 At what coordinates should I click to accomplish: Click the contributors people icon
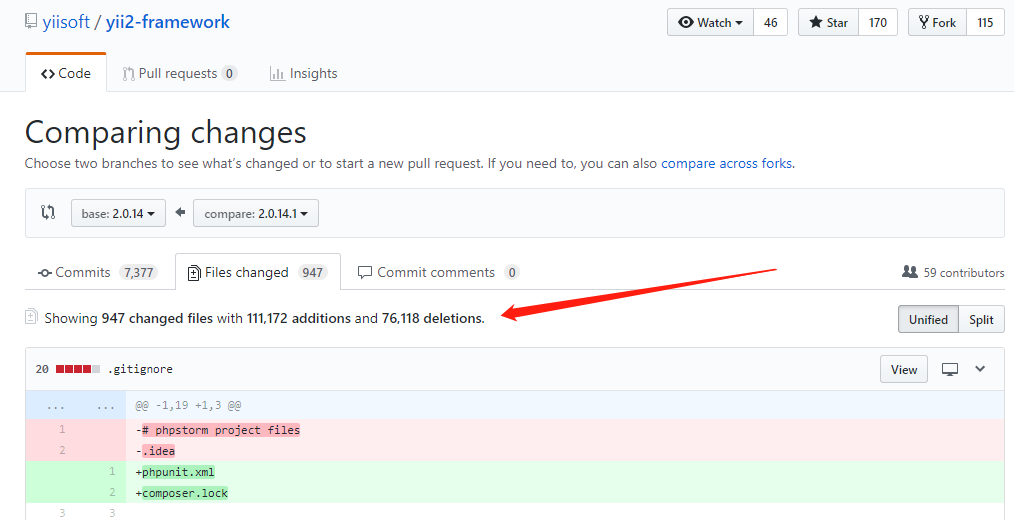pyautogui.click(x=910, y=272)
